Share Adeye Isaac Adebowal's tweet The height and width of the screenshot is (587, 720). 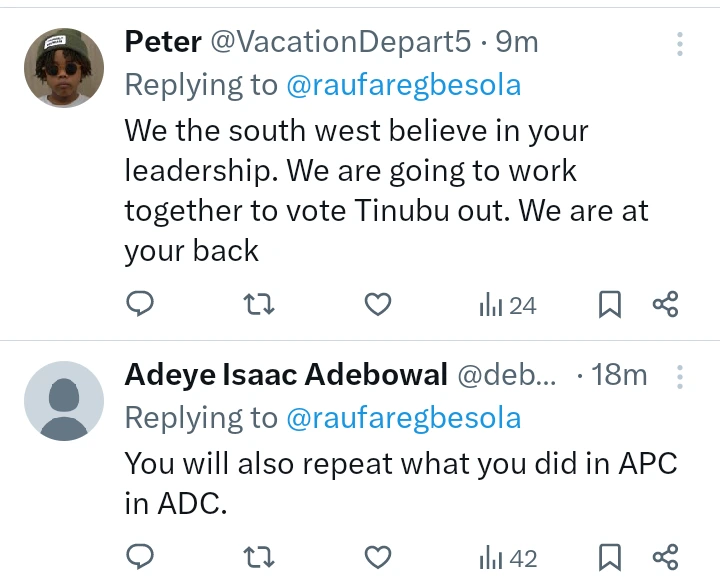click(666, 556)
